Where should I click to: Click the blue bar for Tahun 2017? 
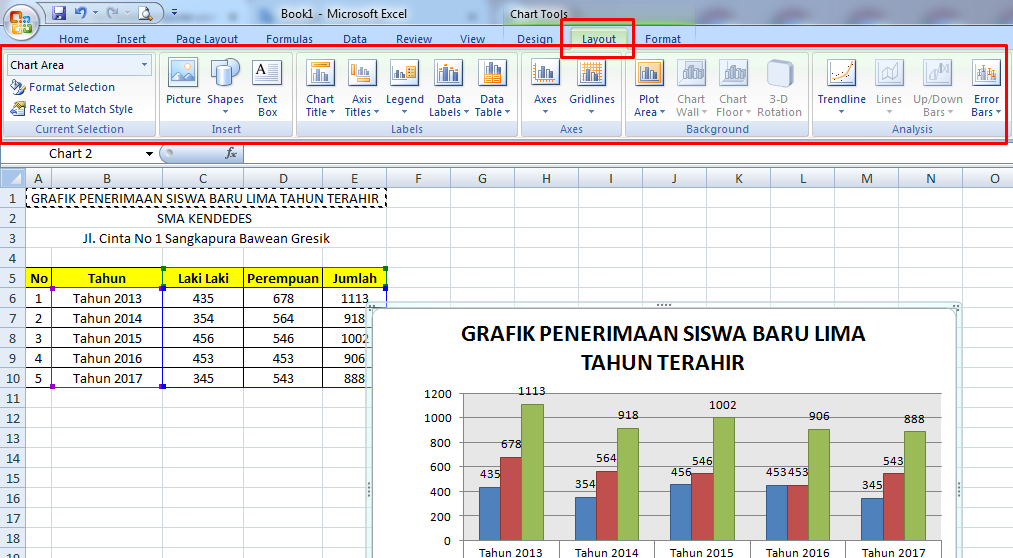[872, 519]
